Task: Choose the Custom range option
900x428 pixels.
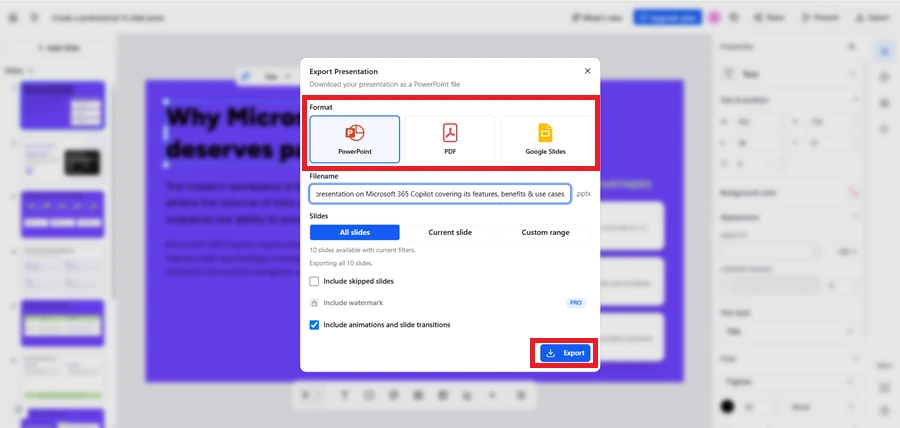Action: coord(545,232)
